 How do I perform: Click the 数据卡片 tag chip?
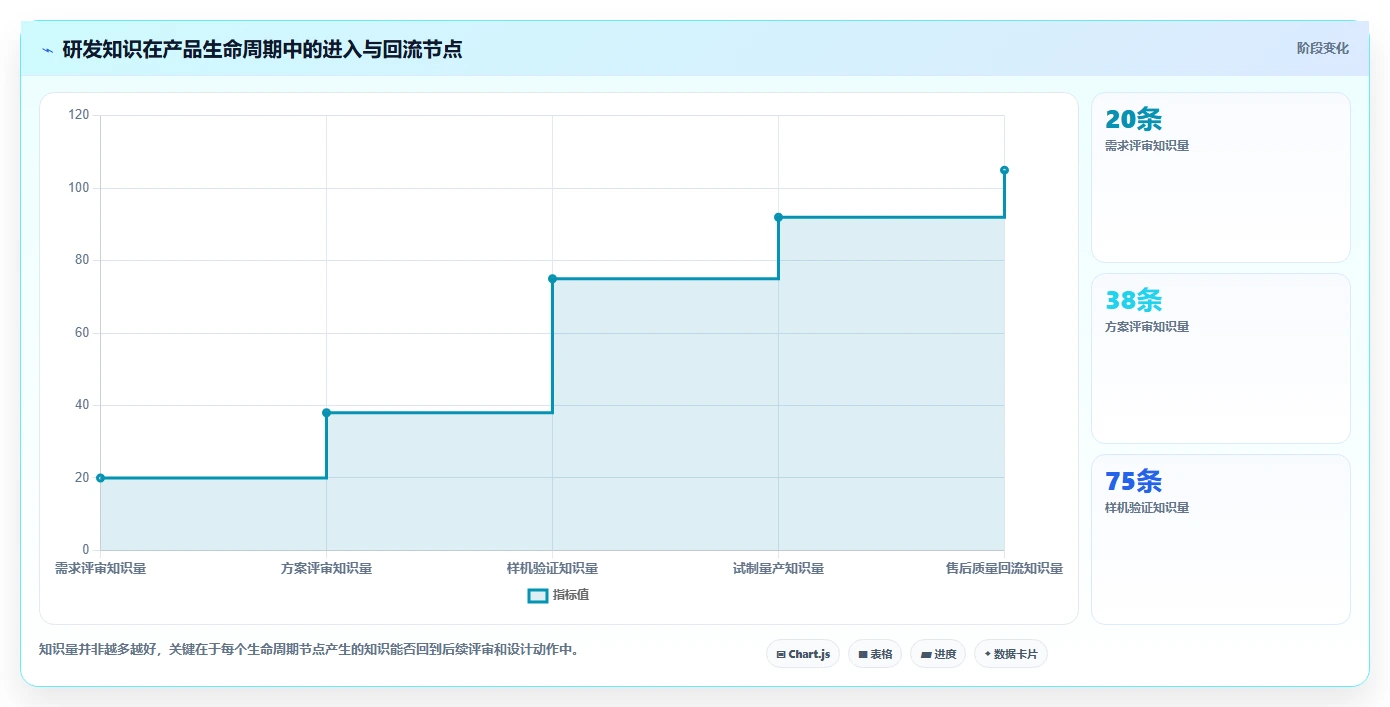(1011, 654)
